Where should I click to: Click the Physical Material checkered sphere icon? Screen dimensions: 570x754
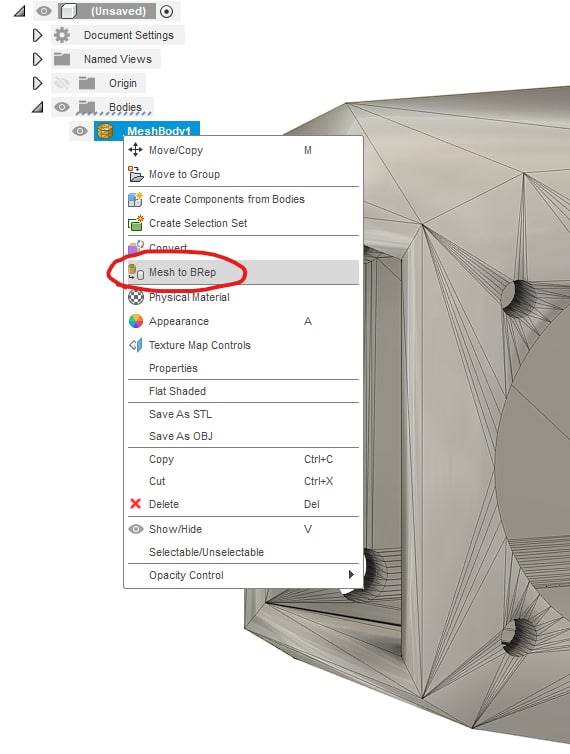tap(136, 297)
